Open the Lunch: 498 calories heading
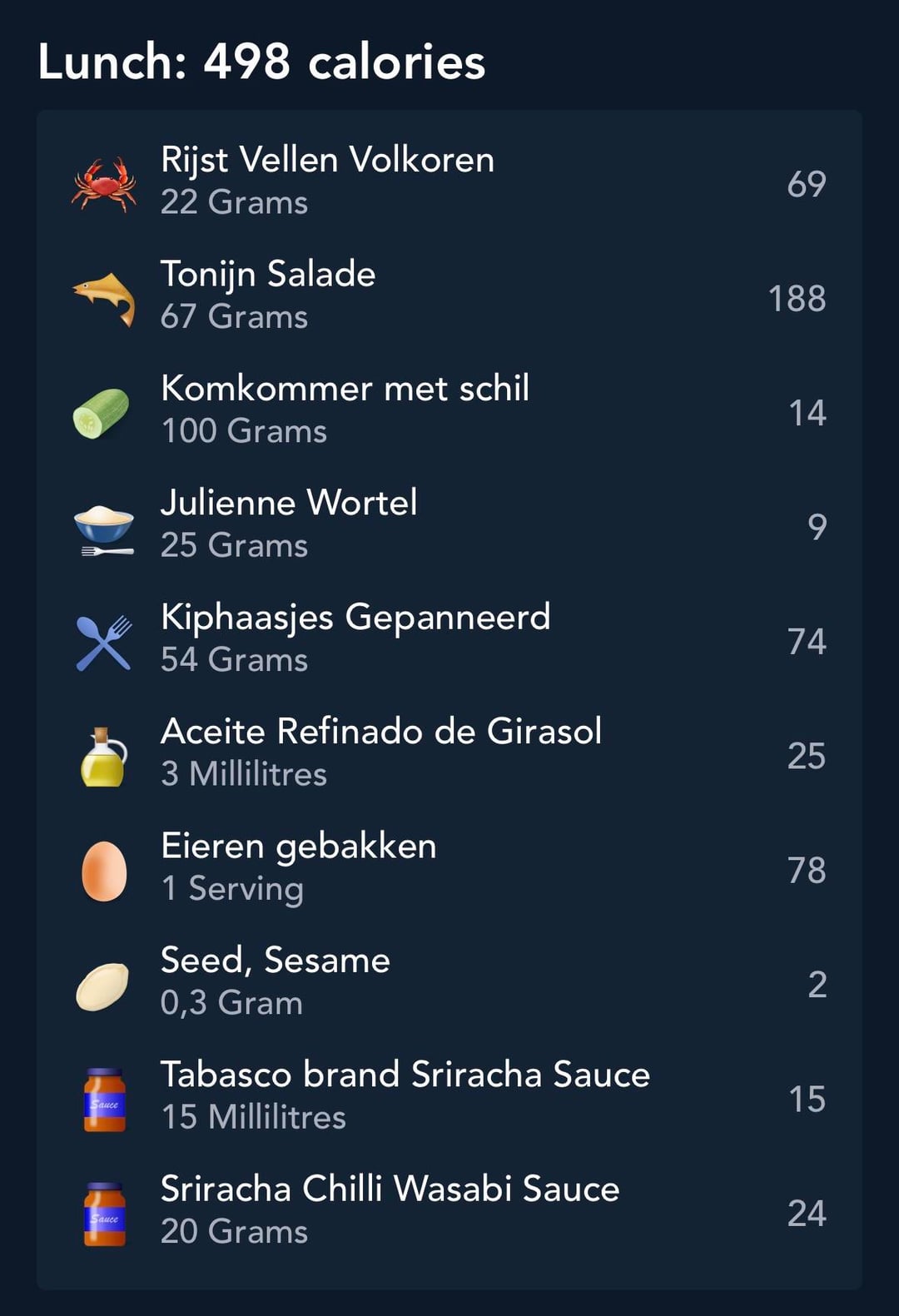Screen dimensions: 899x1316 click(261, 62)
